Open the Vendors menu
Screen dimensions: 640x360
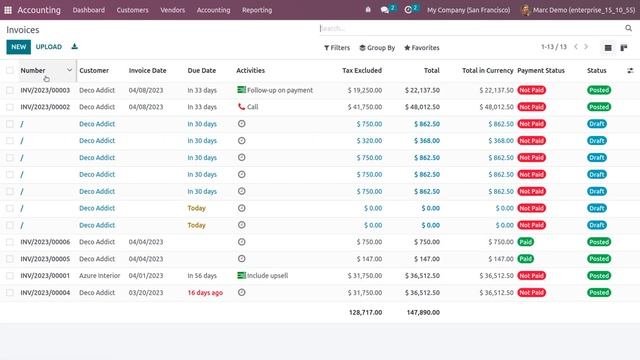pyautogui.click(x=173, y=10)
